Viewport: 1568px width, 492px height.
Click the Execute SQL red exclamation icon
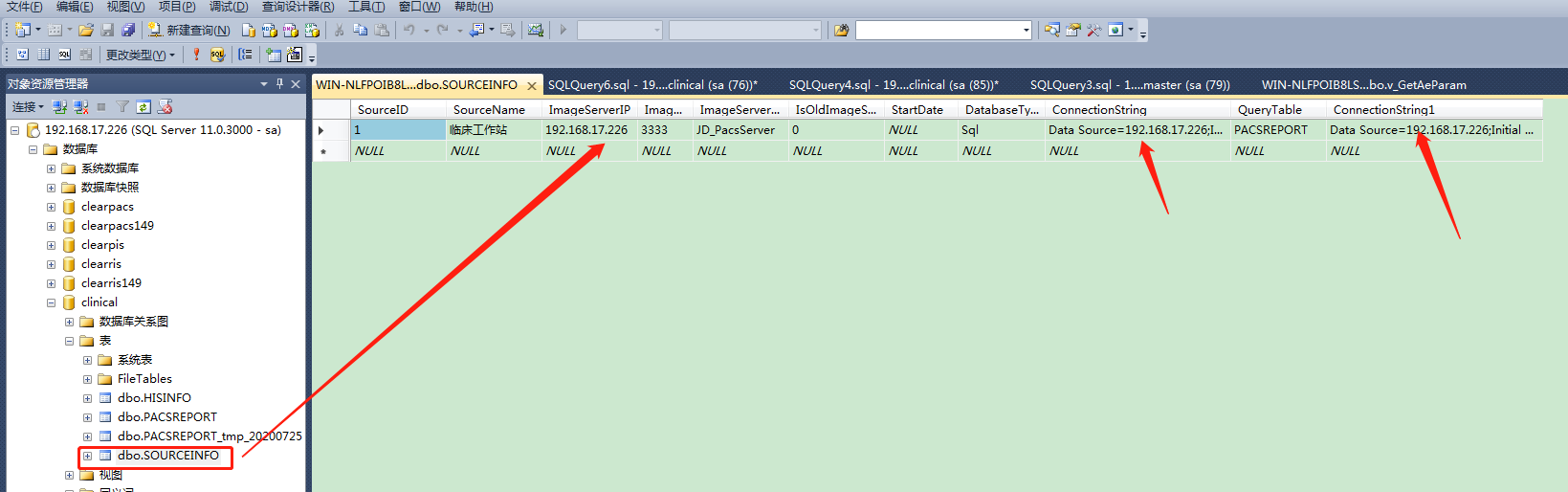tap(196, 56)
